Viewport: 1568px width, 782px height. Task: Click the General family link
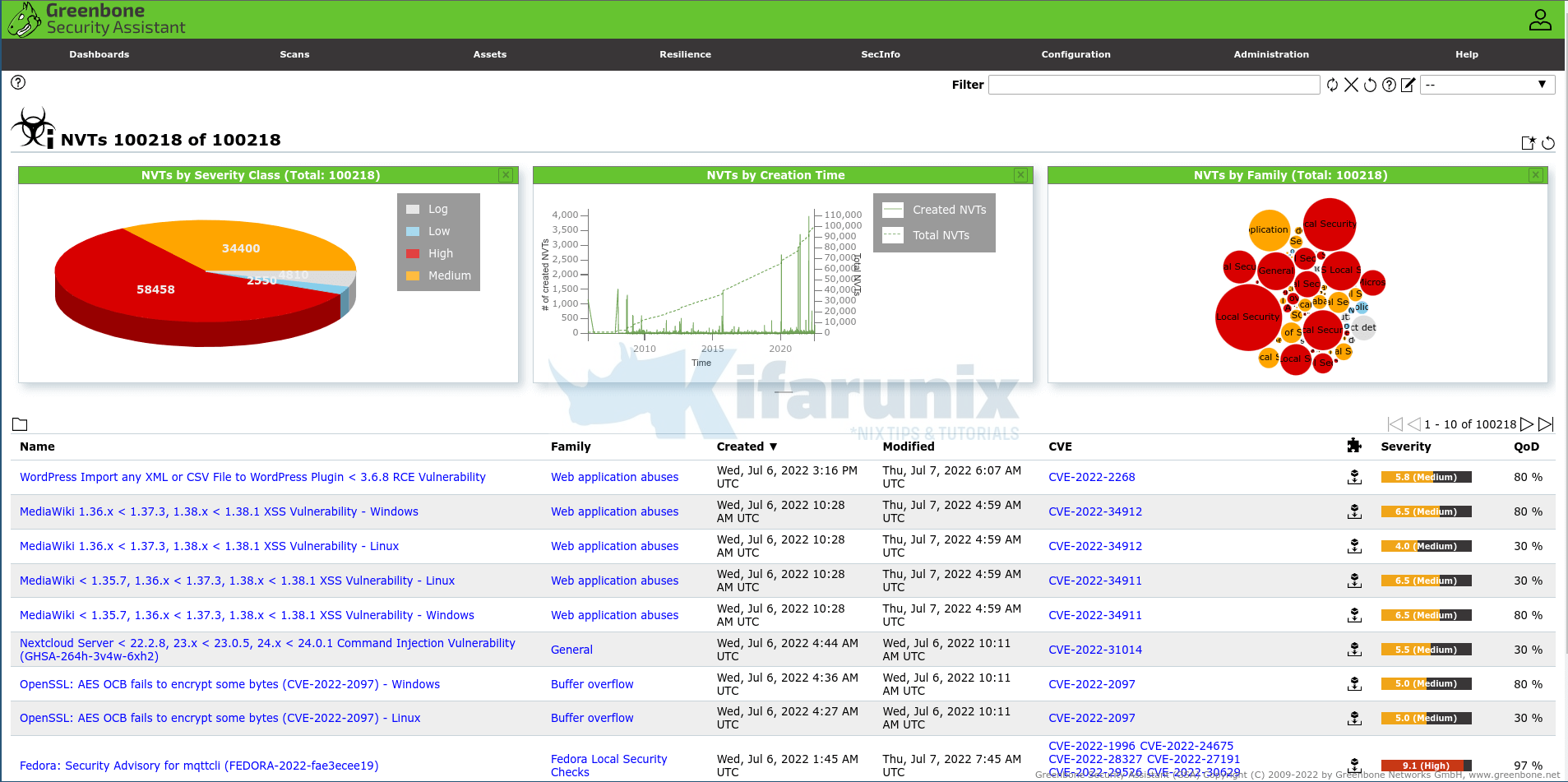[x=571, y=650]
